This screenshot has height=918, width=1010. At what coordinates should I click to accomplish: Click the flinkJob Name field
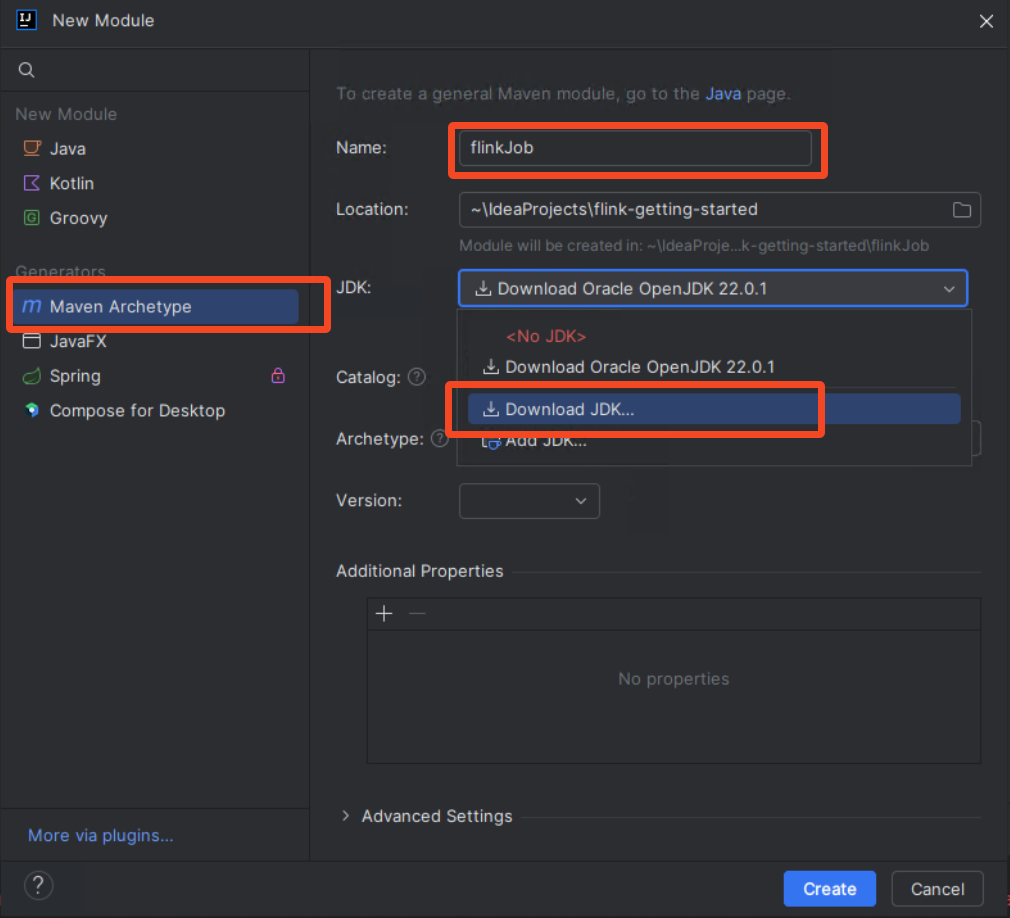pos(634,148)
